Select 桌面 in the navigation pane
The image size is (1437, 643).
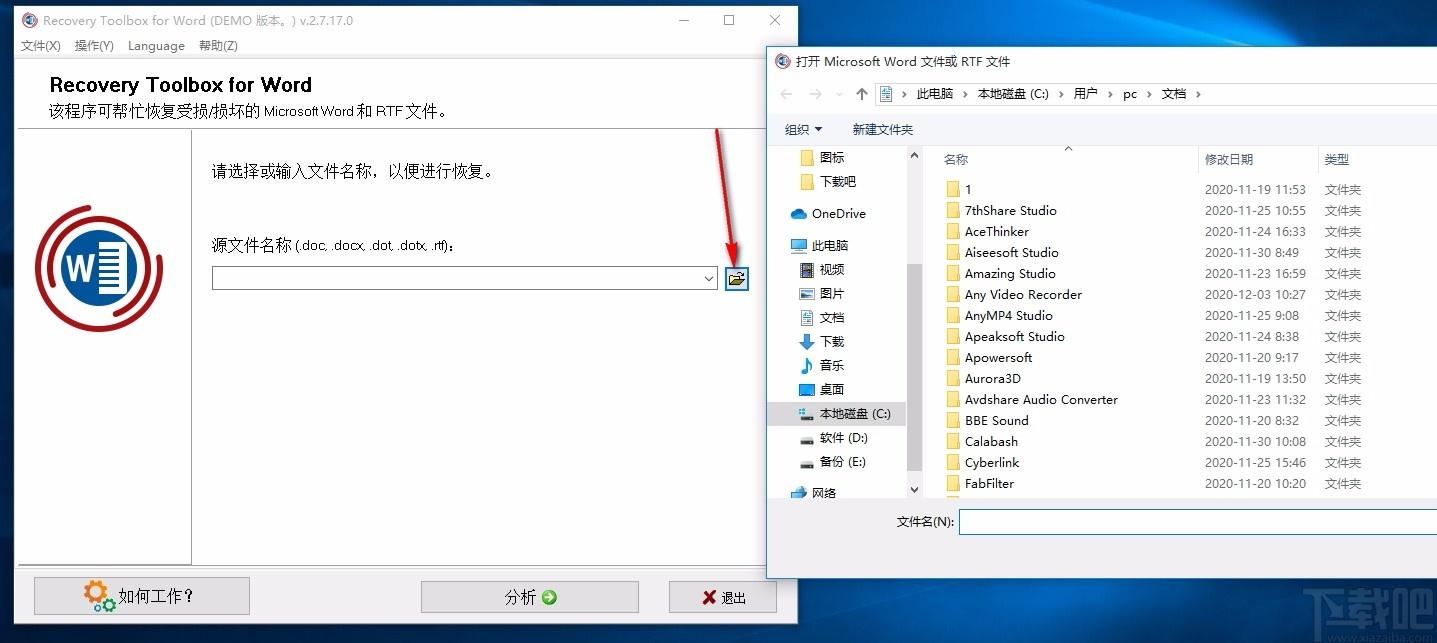[x=832, y=390]
